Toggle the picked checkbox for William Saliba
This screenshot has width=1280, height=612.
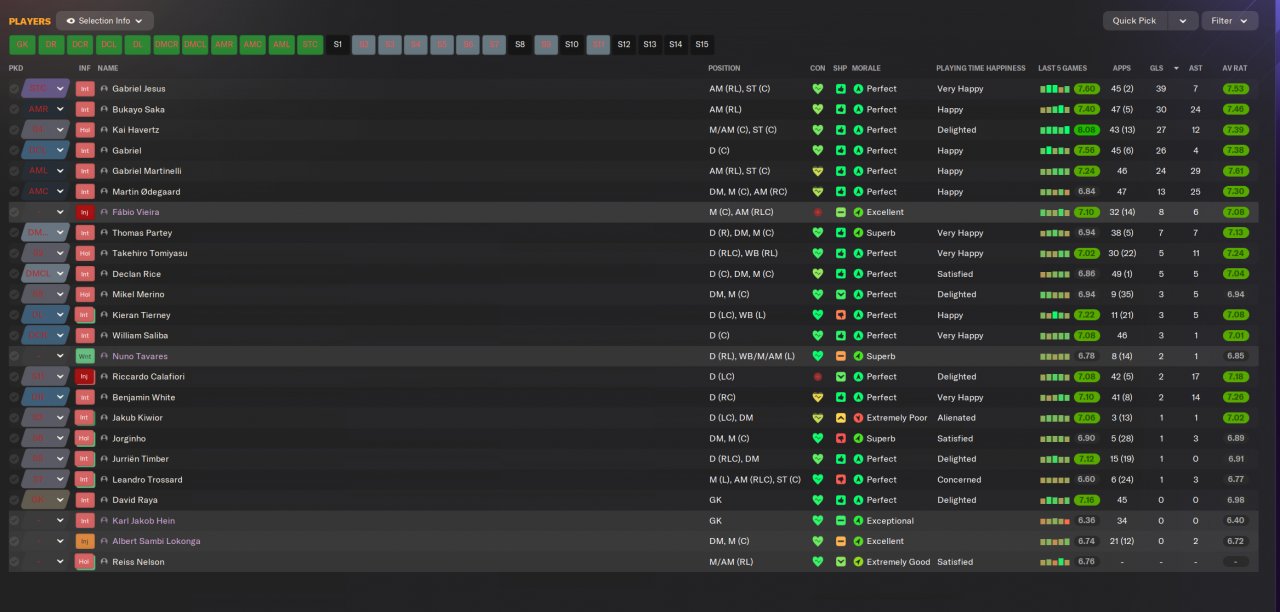coord(14,335)
